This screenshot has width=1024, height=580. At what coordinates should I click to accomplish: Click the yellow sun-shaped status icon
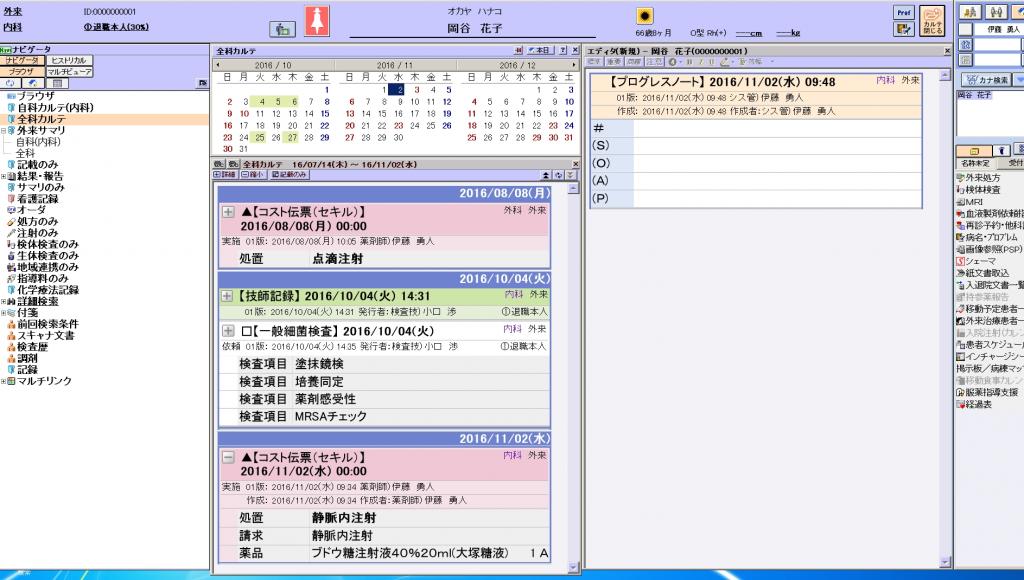[645, 16]
